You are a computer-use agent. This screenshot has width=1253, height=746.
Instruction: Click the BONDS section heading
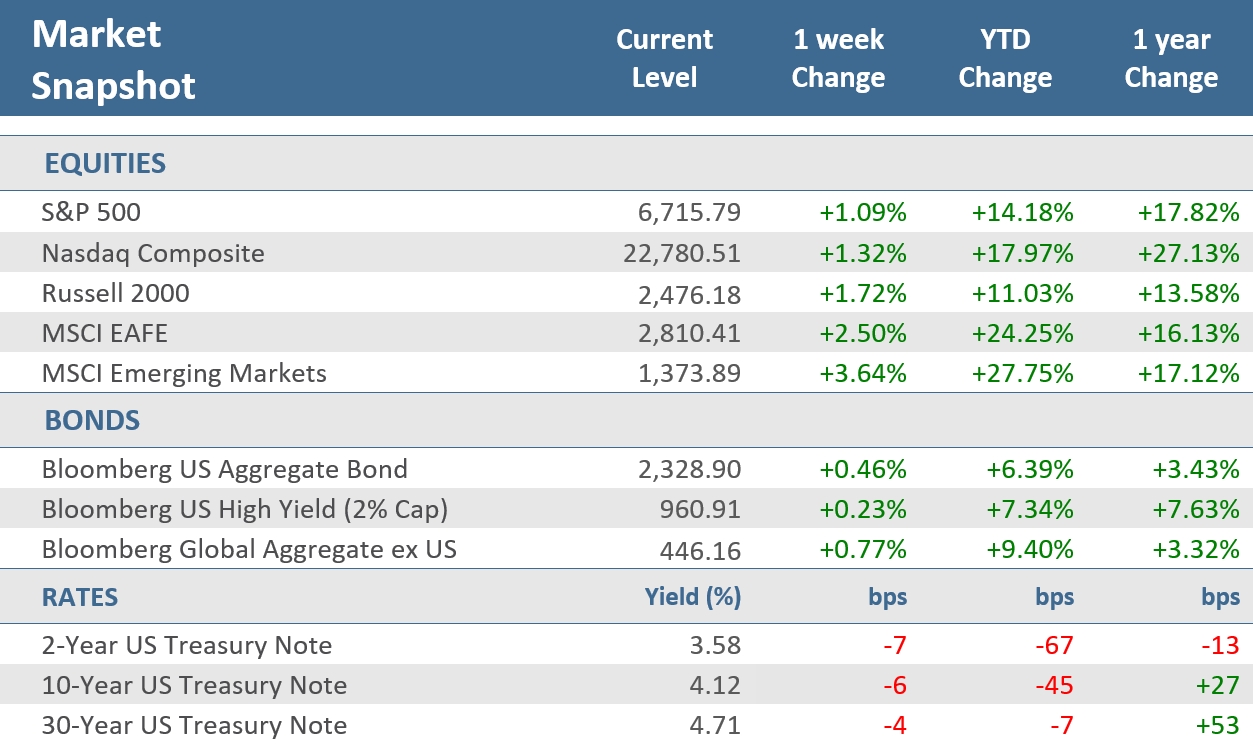click(92, 420)
